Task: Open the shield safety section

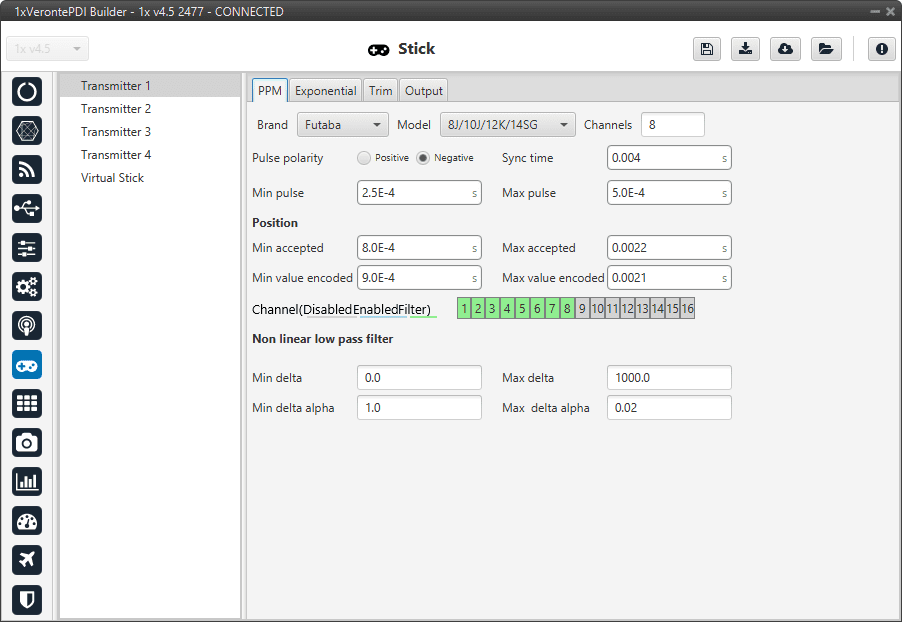Action: (x=27, y=599)
